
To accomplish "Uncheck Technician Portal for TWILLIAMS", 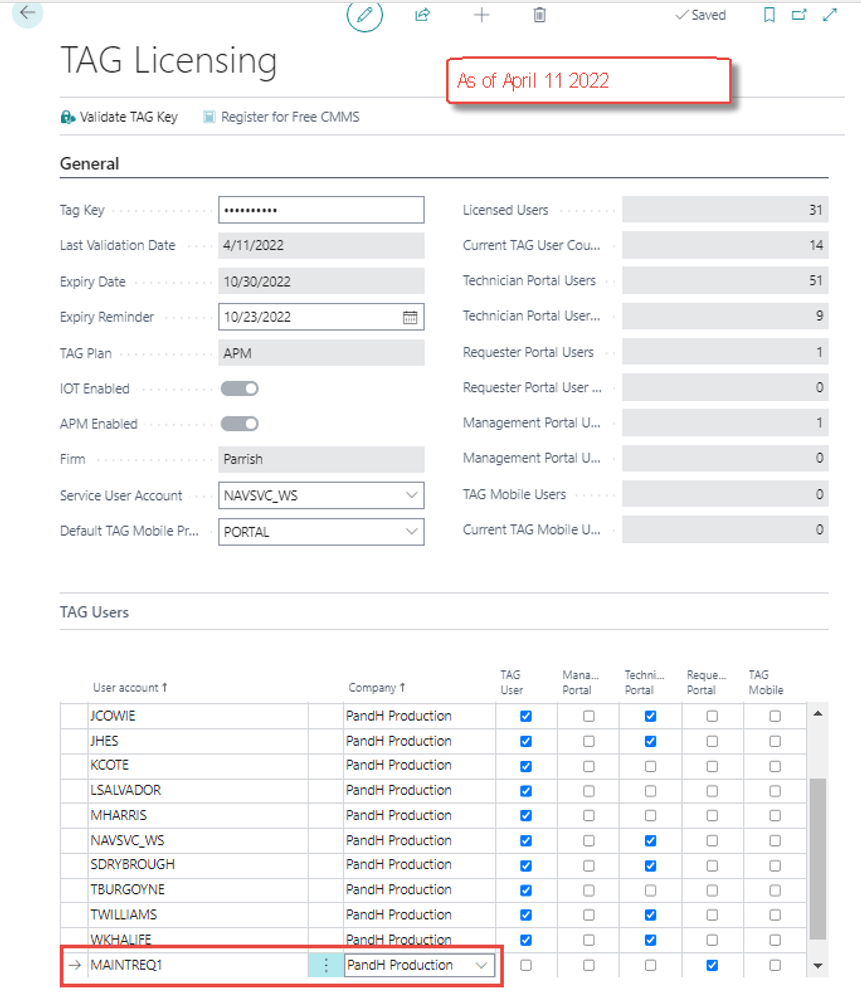I will tap(651, 915).
